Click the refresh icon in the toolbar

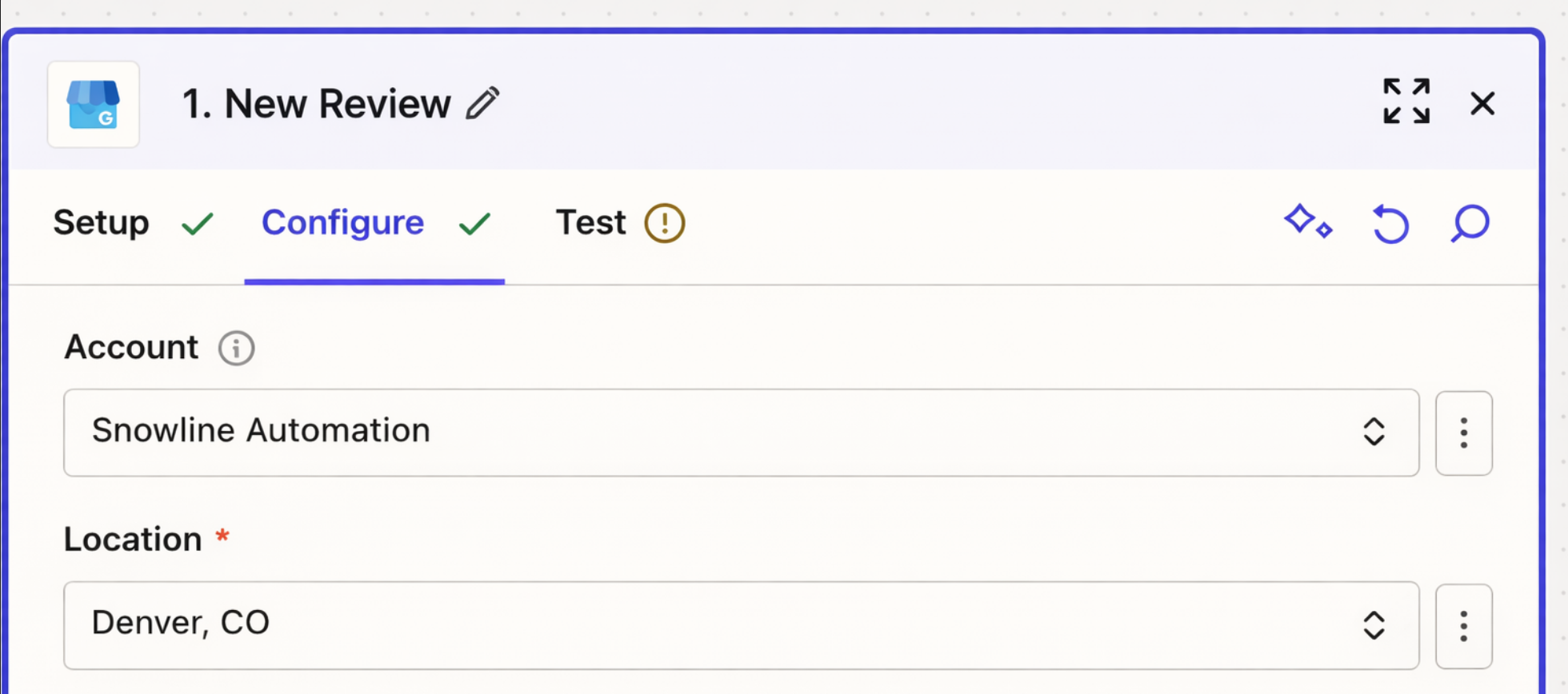1390,224
